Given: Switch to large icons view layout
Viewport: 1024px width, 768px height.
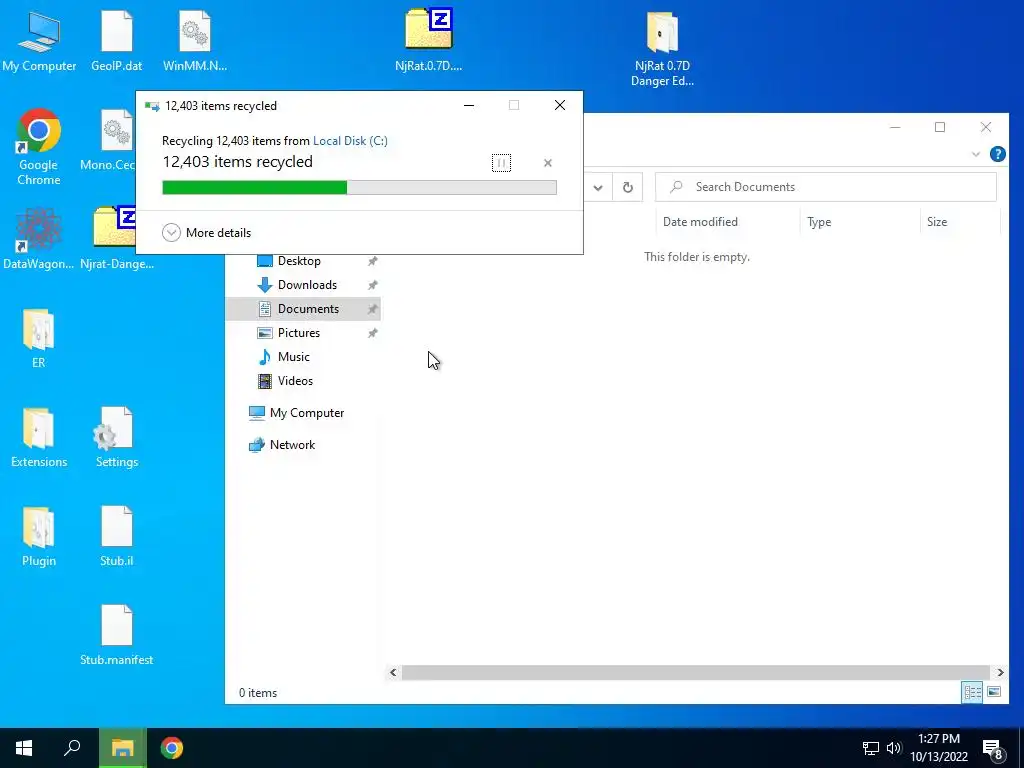Looking at the screenshot, I should click(994, 692).
